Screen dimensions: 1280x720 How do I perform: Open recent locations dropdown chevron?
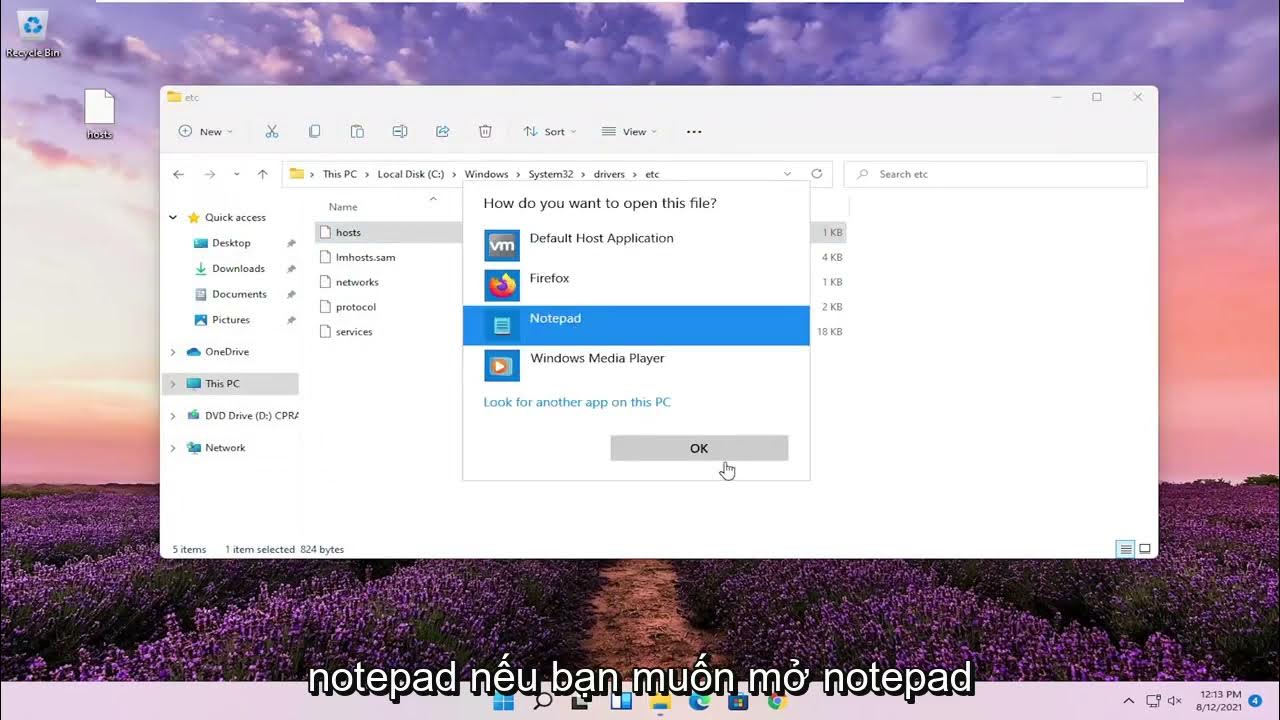(236, 174)
